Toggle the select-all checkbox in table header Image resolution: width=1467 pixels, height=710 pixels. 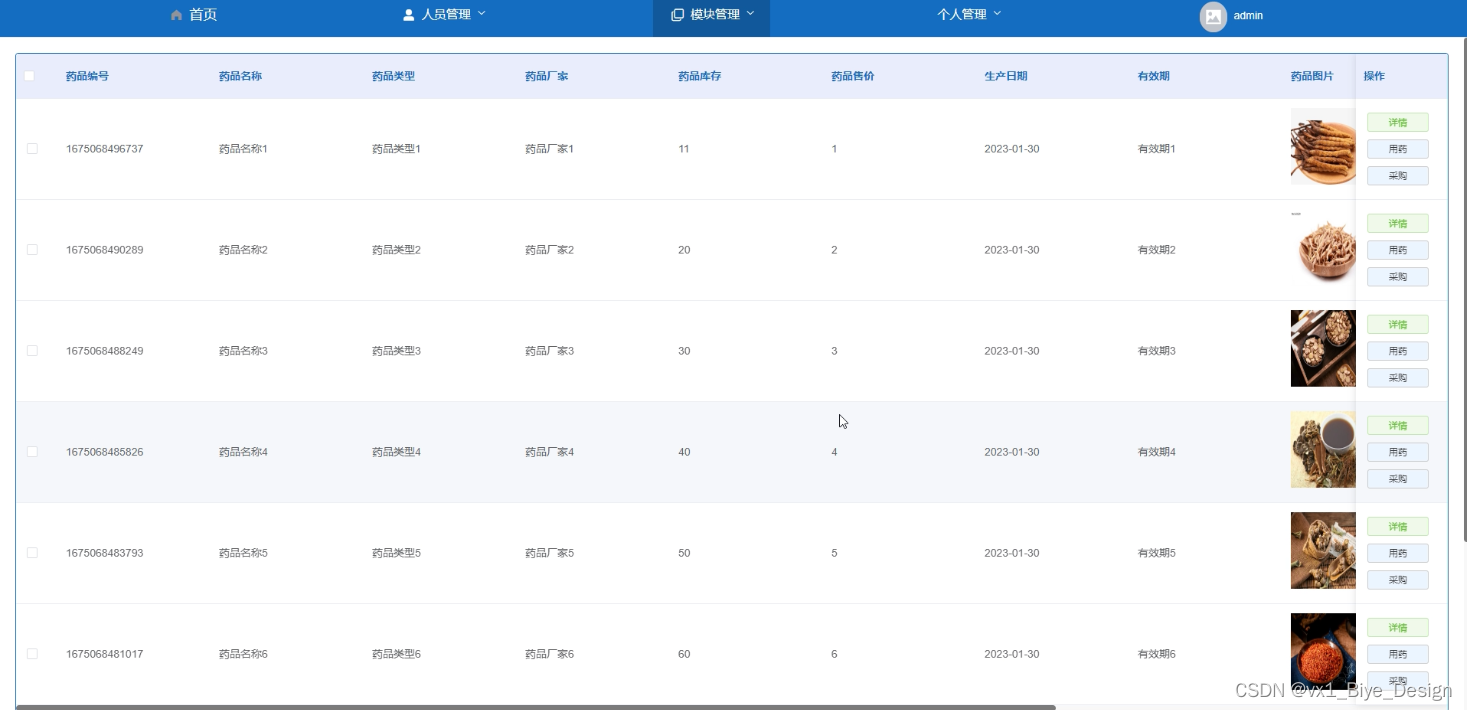click(x=29, y=76)
